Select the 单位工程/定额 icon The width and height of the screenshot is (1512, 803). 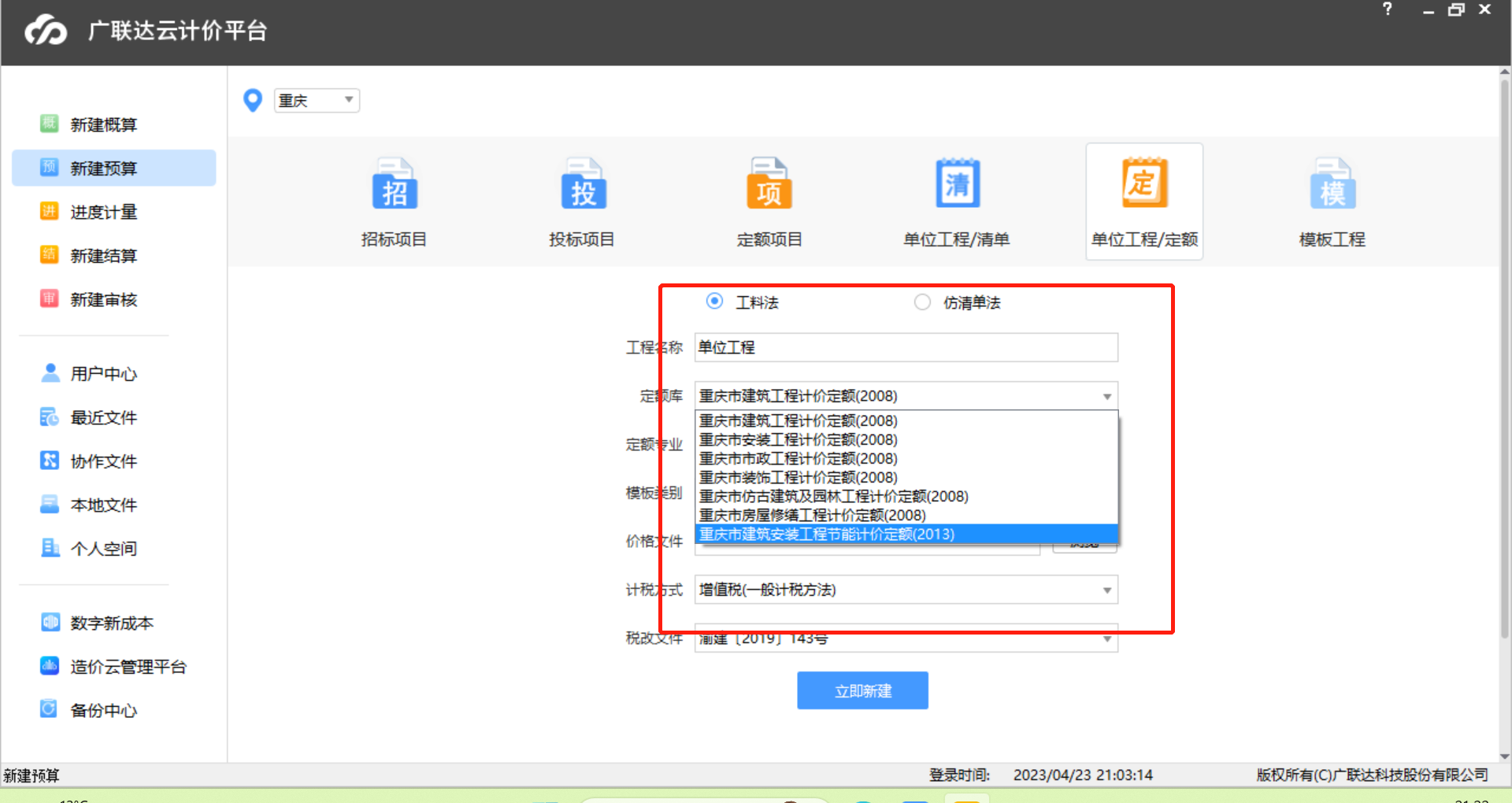tap(1144, 183)
